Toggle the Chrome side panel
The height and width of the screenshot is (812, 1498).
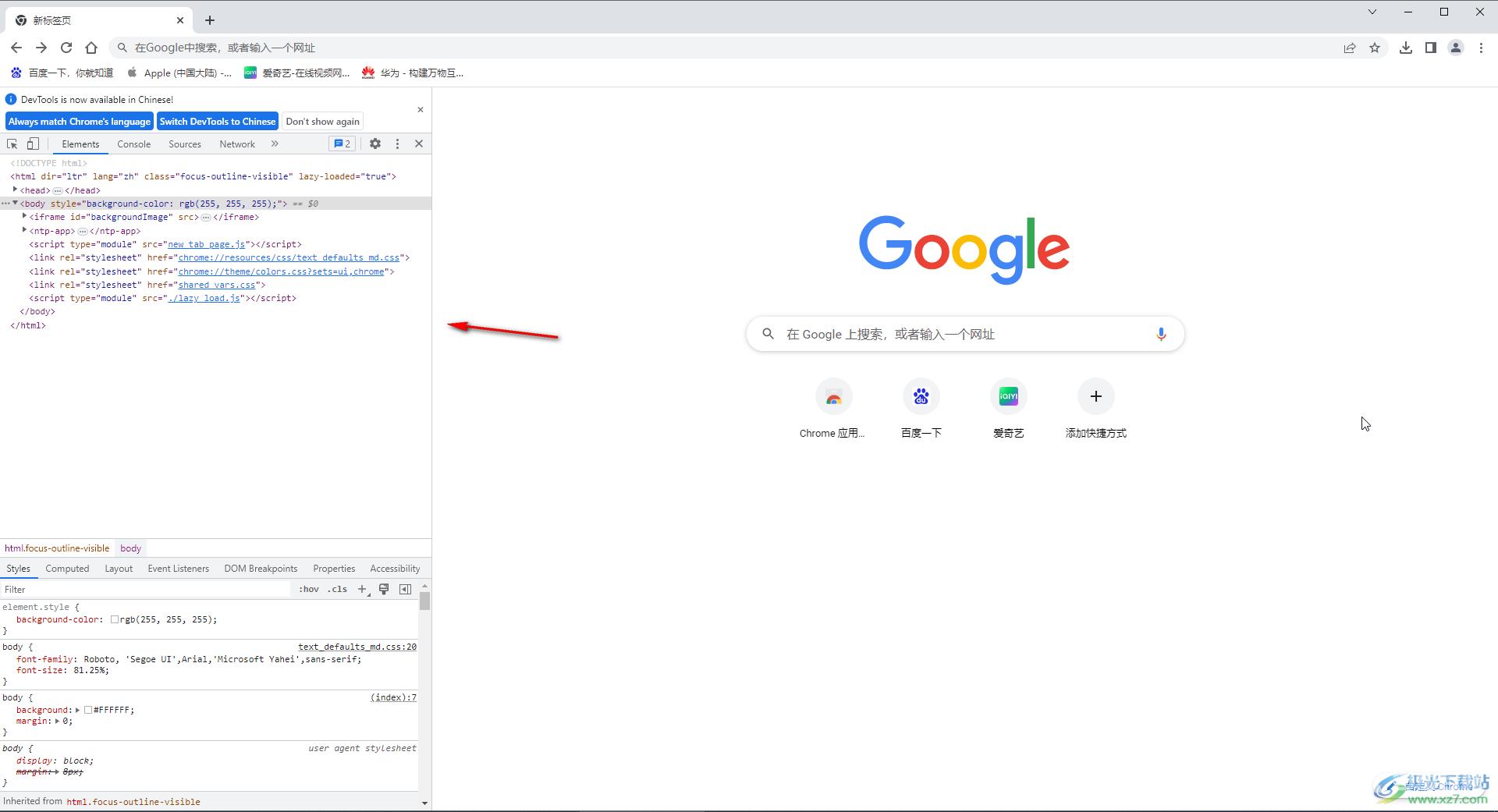point(1431,48)
